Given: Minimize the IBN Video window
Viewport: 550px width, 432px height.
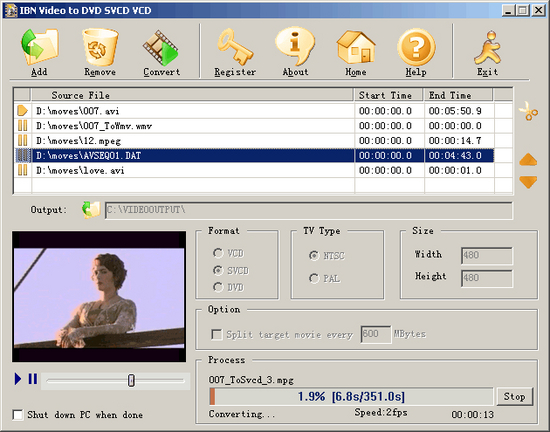Looking at the screenshot, I should point(508,10).
